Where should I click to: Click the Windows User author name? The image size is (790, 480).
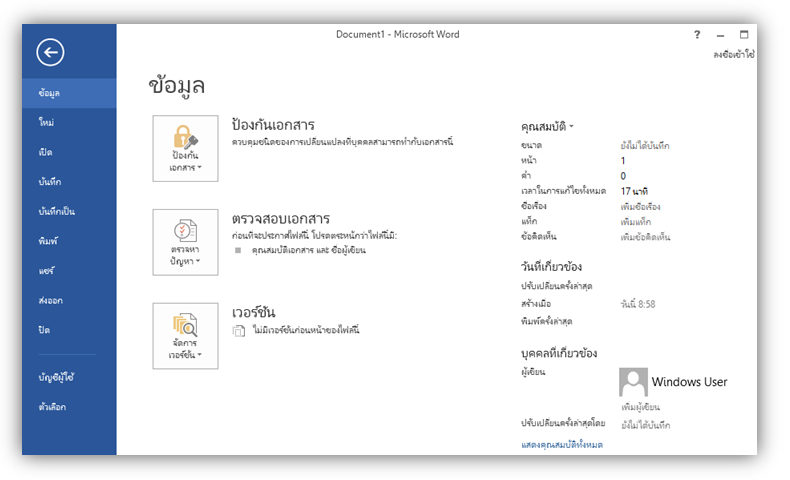[689, 382]
